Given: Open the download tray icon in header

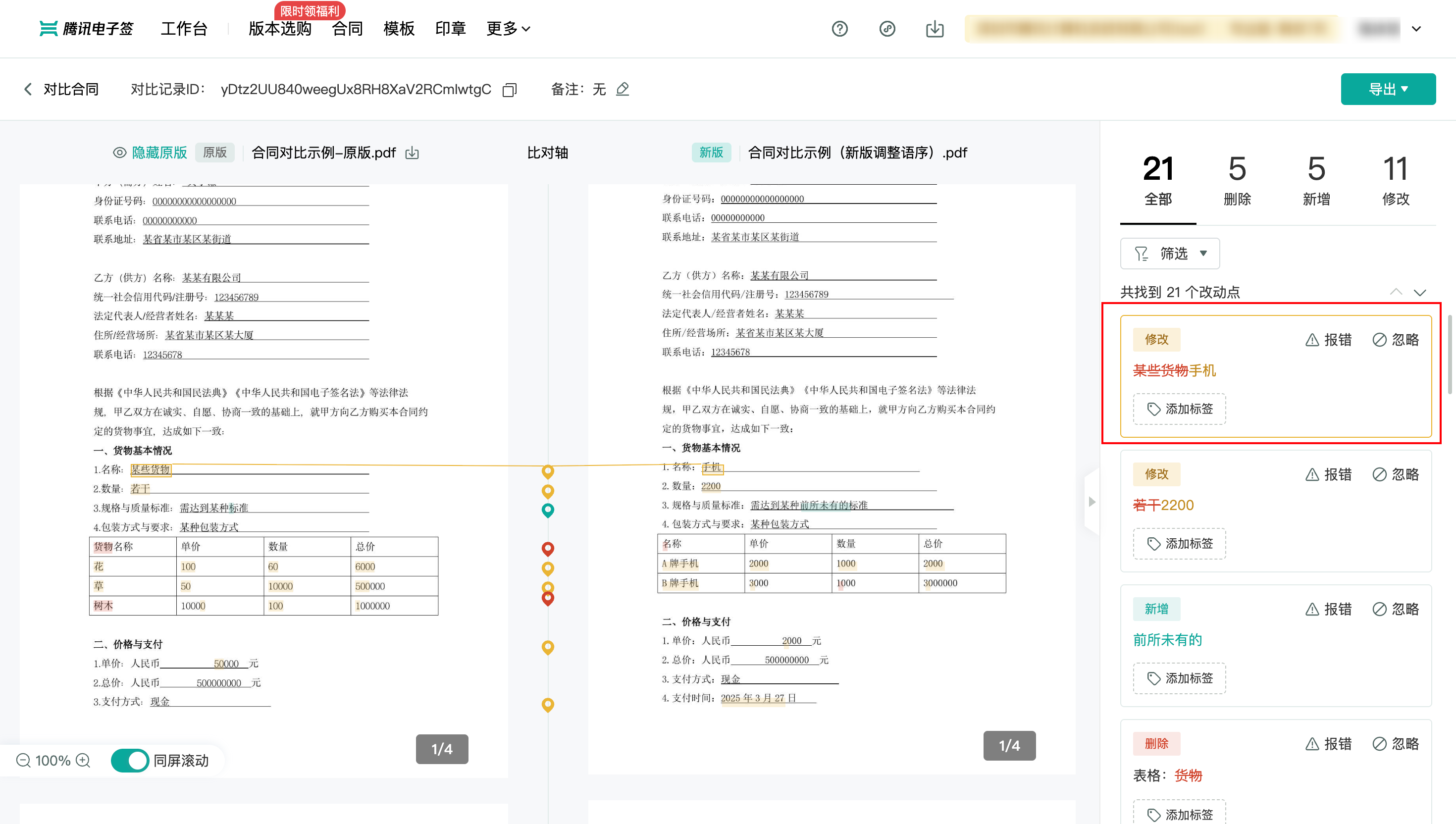Looking at the screenshot, I should coord(934,28).
